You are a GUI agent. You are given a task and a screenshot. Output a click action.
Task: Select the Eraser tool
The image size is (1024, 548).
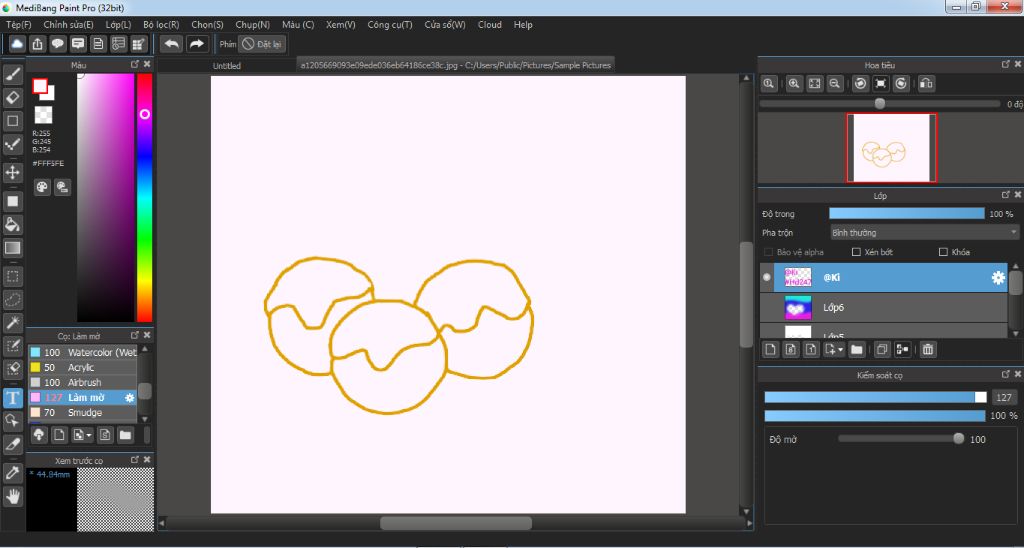click(12, 97)
